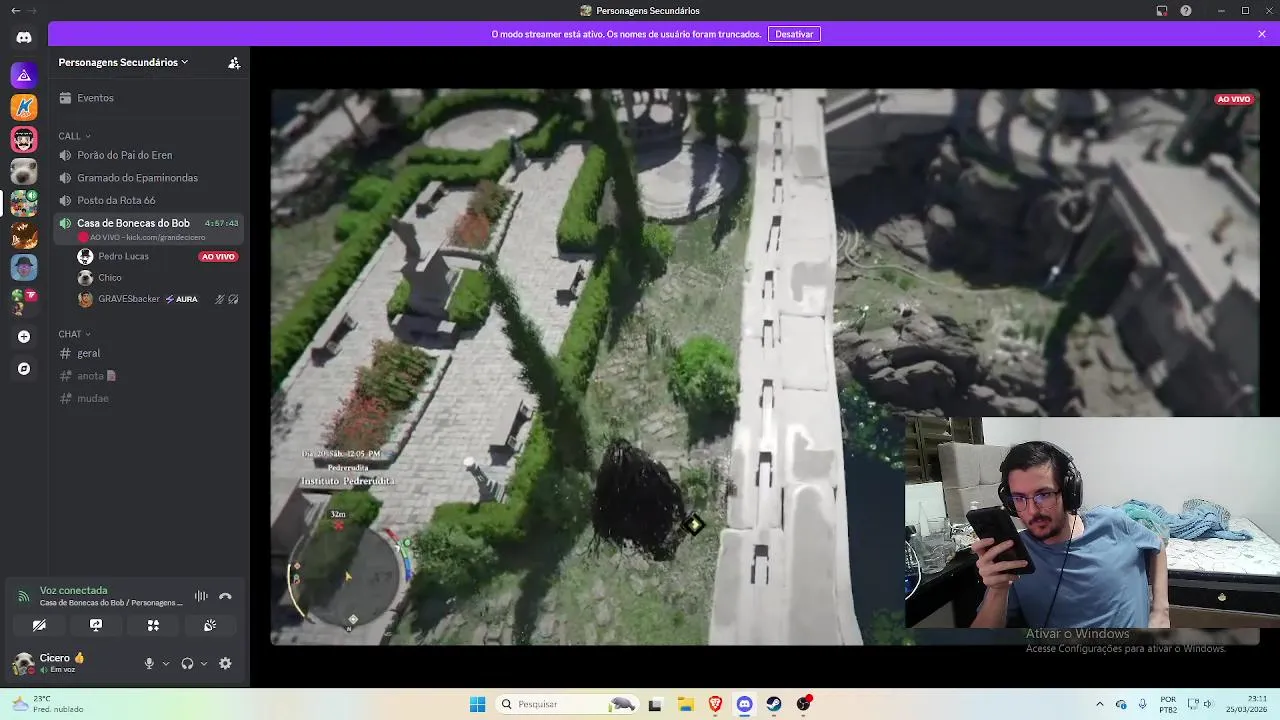Disconnect from voice with the hang-up icon

(x=225, y=596)
